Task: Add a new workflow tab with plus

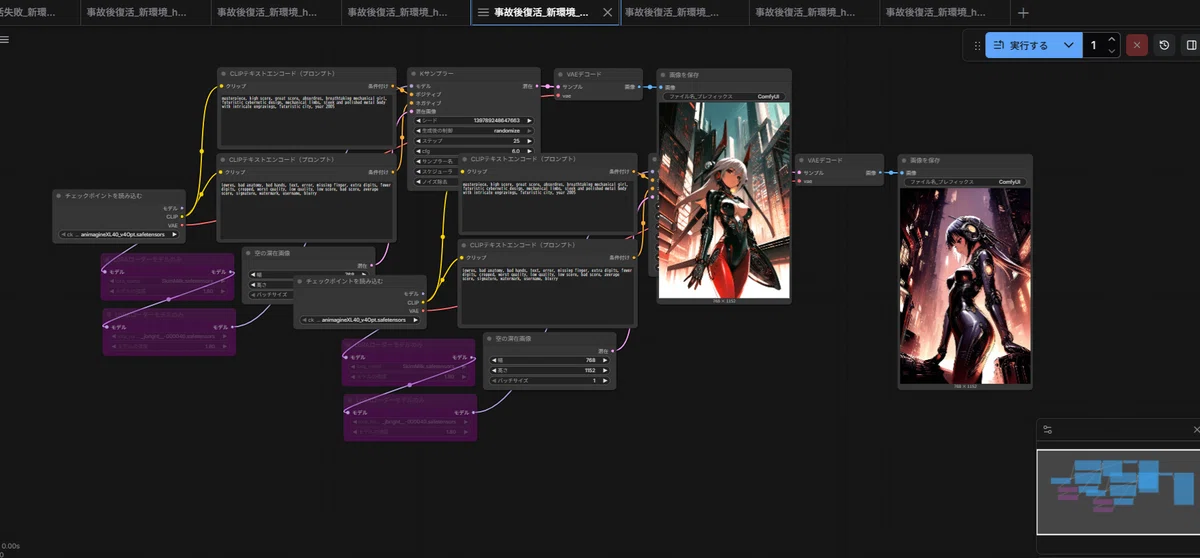Action: (x=1022, y=13)
